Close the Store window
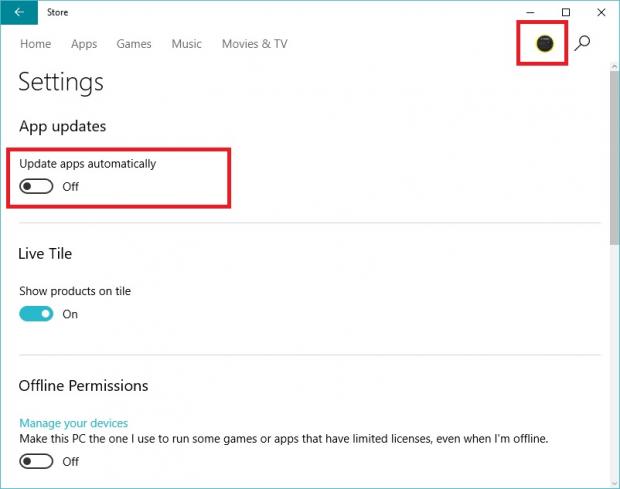The width and height of the screenshot is (620, 489). pos(600,12)
